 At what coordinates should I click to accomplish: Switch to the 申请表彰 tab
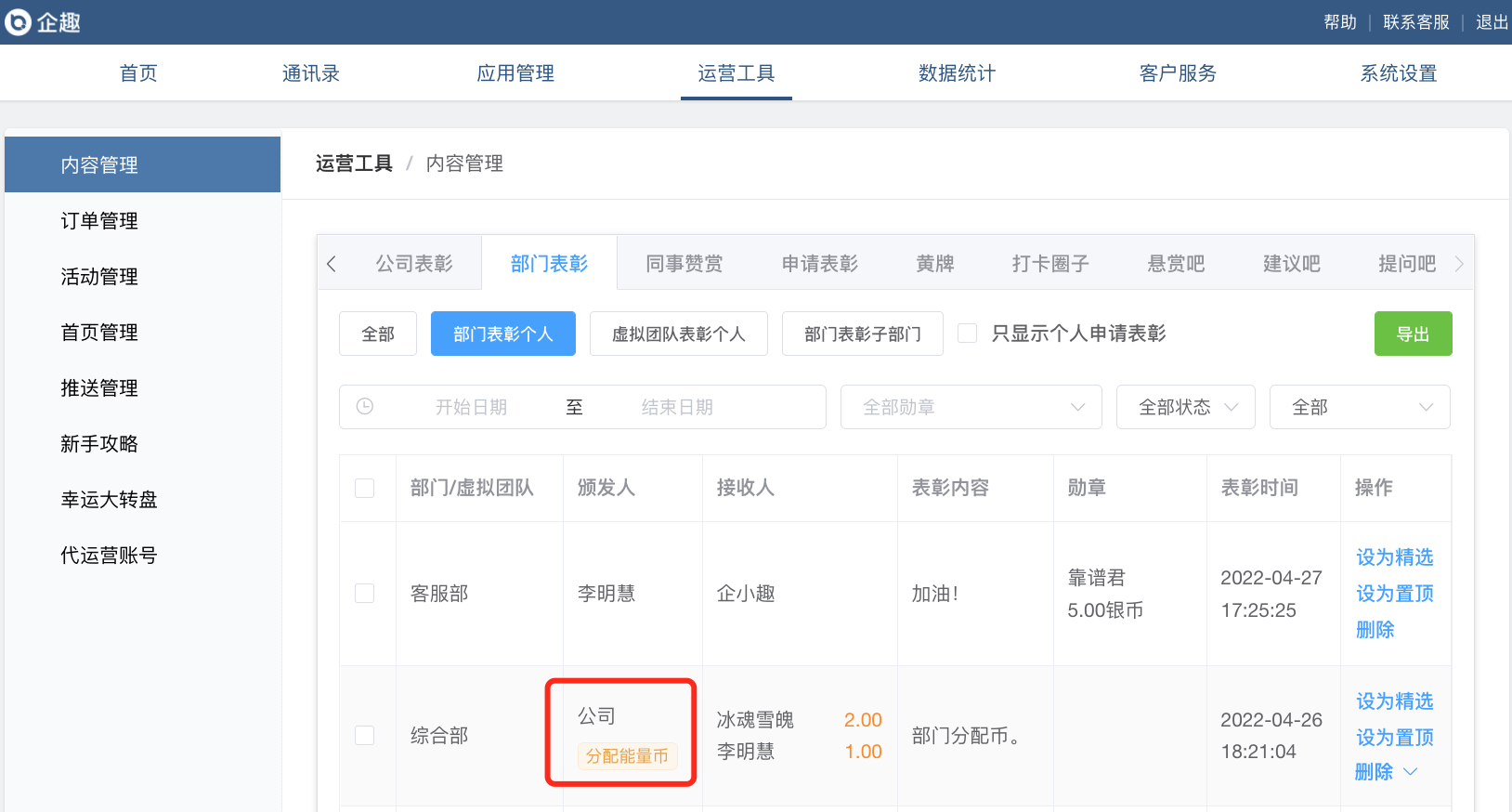(820, 263)
